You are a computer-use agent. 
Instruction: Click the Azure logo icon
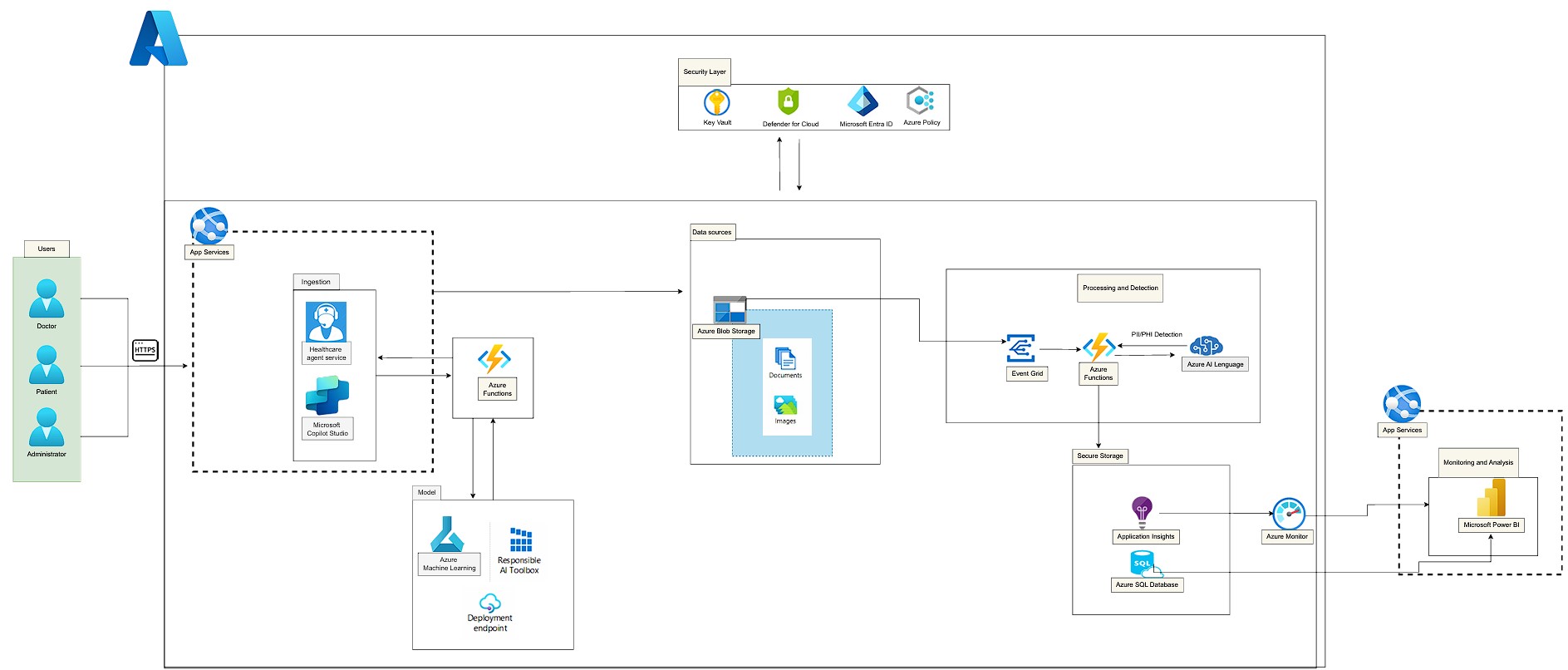159,38
